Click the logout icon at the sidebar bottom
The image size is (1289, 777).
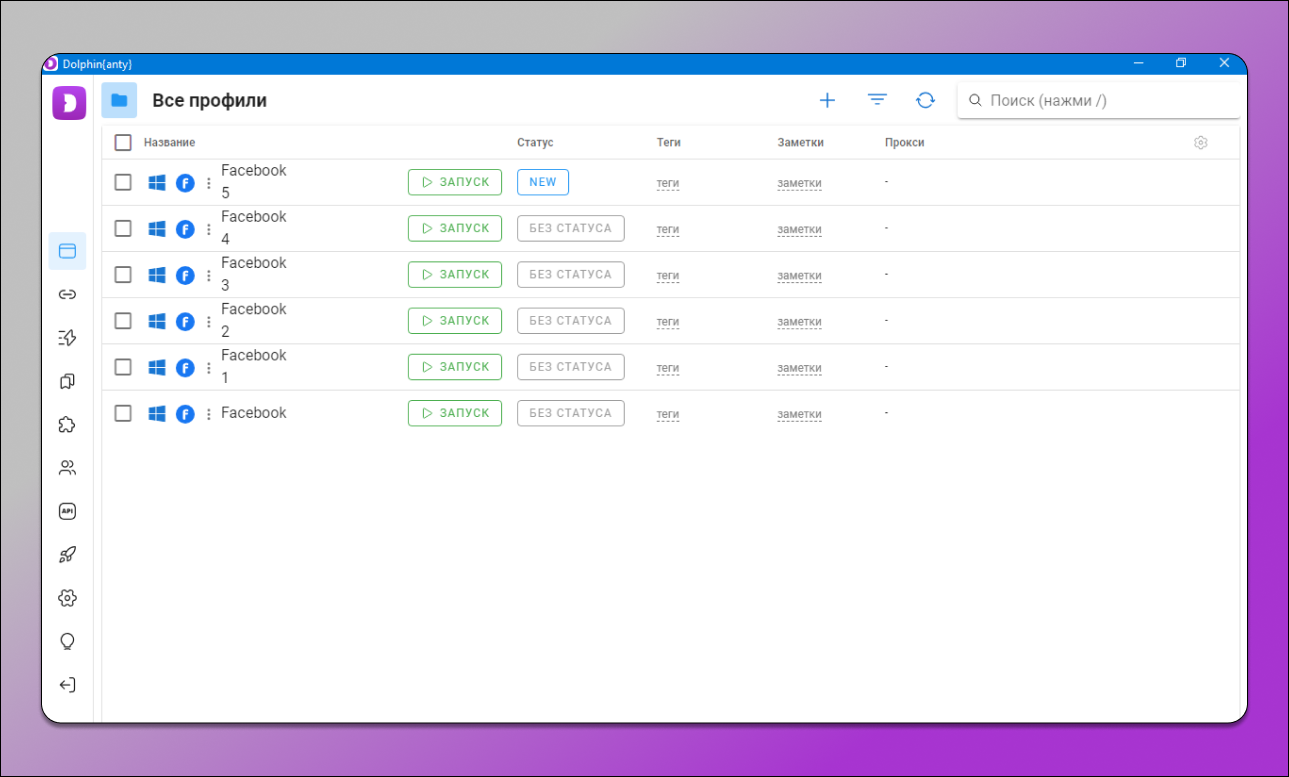pyautogui.click(x=67, y=685)
